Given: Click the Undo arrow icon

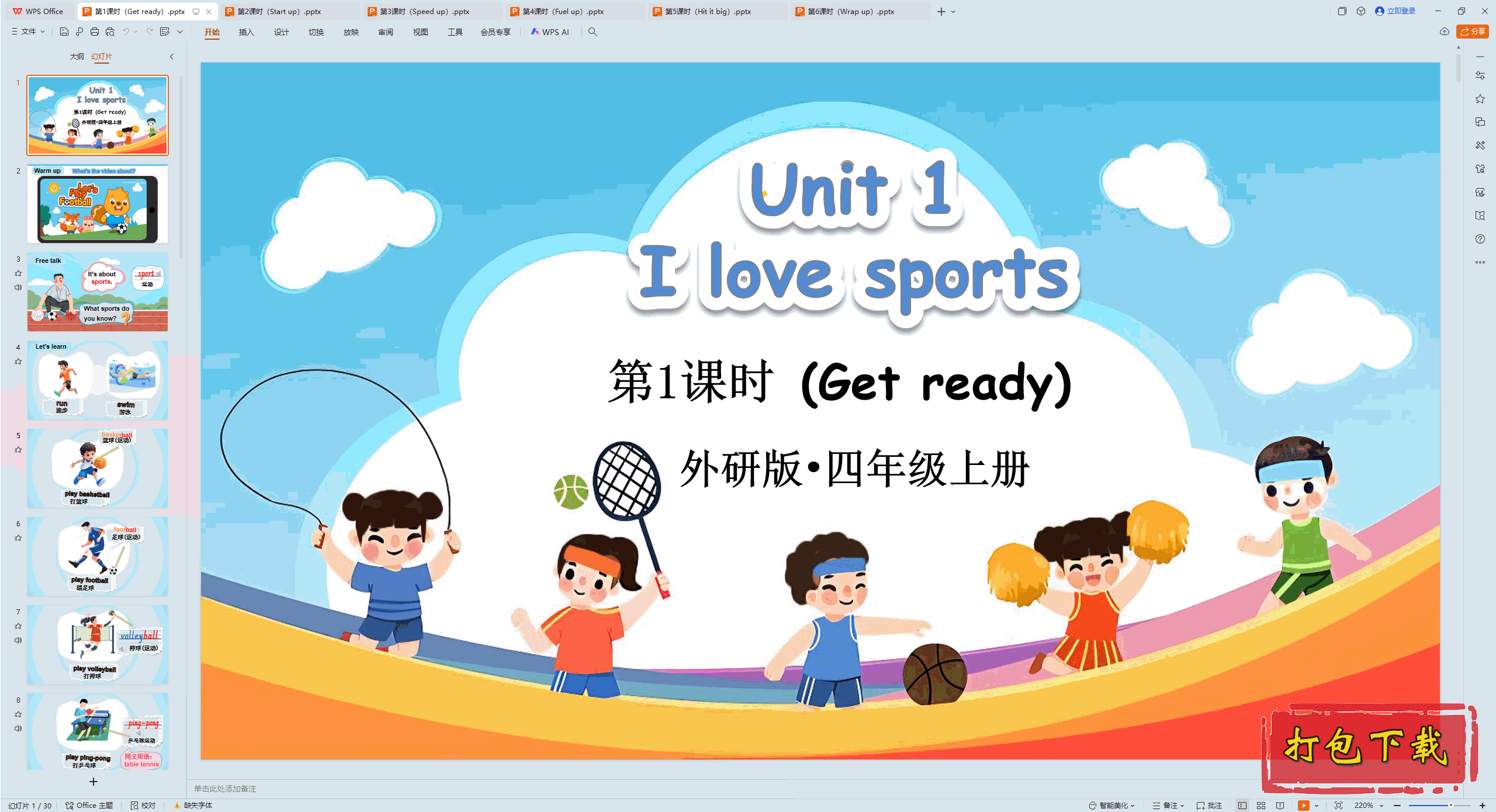Looking at the screenshot, I should (x=126, y=32).
